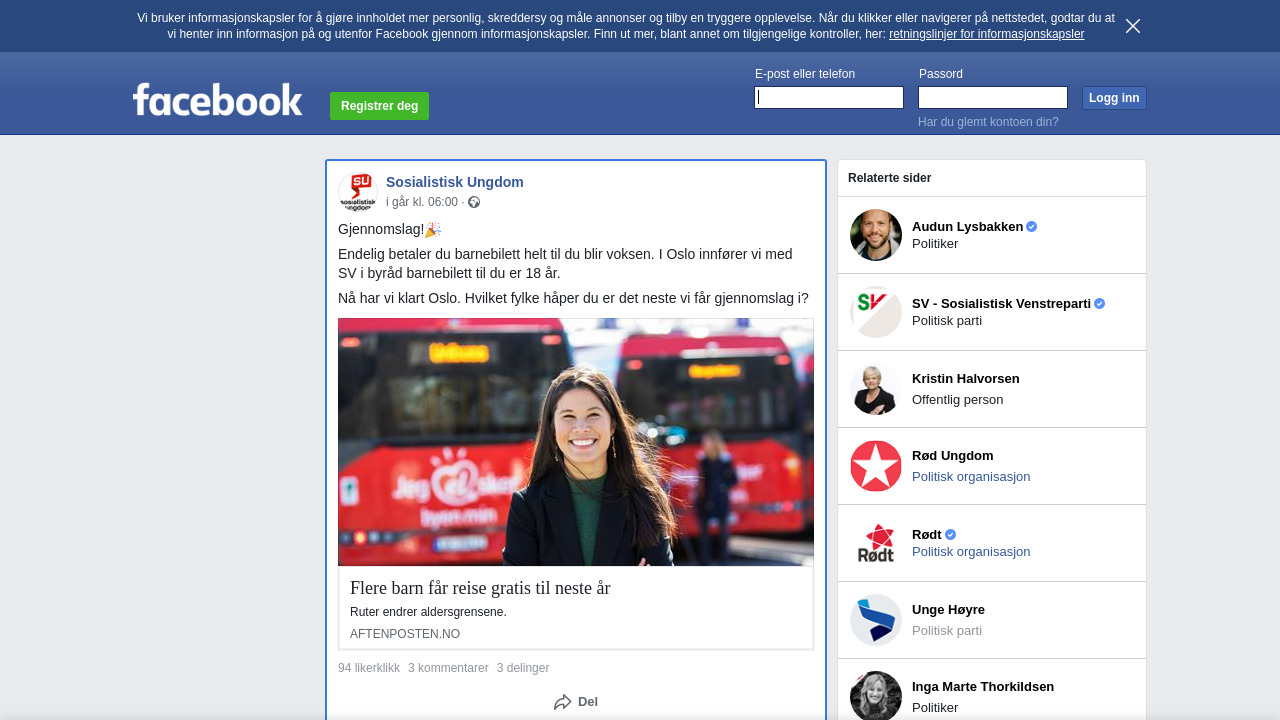Viewport: 1280px width, 720px height.
Task: Open the Audun Lysbakken page link
Action: (x=968, y=227)
